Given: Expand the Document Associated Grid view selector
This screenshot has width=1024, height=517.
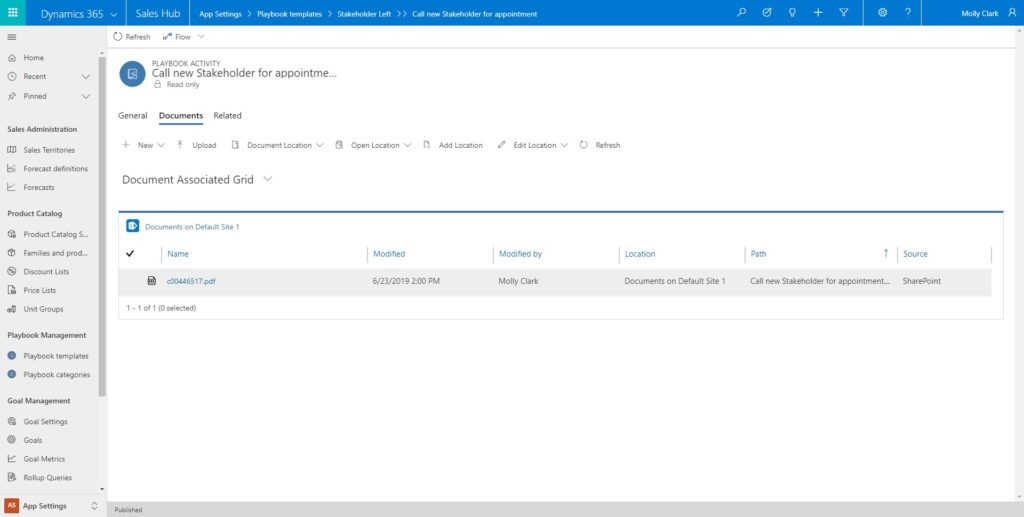Looking at the screenshot, I should pos(268,179).
